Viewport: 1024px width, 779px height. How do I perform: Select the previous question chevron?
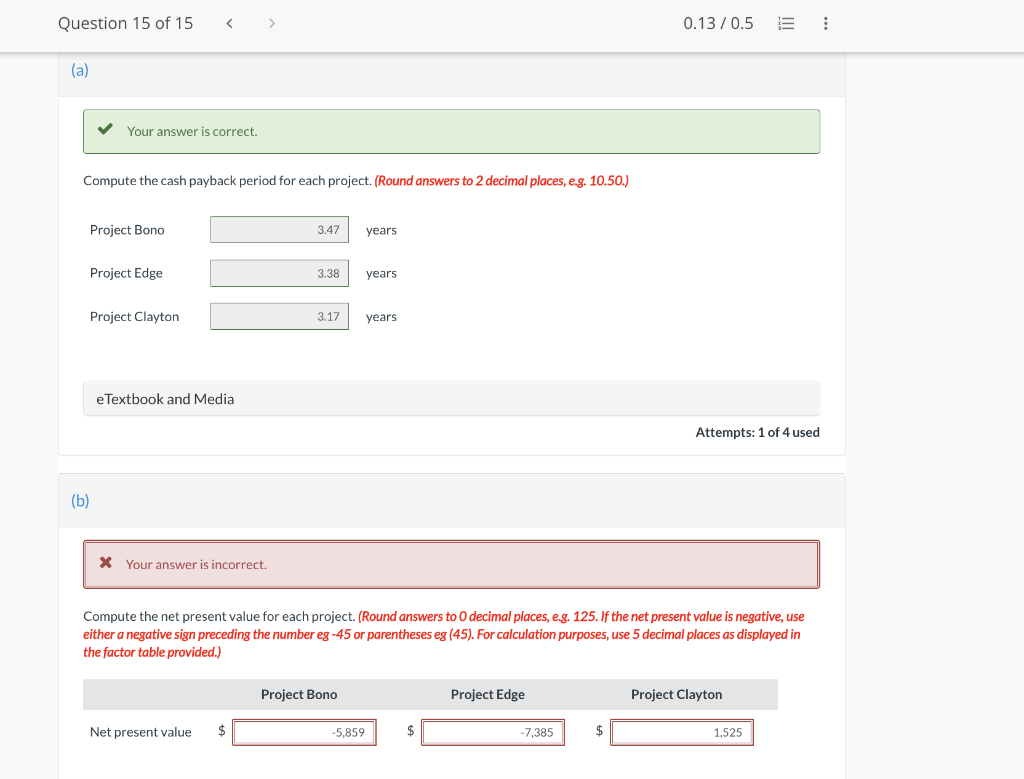(x=228, y=22)
